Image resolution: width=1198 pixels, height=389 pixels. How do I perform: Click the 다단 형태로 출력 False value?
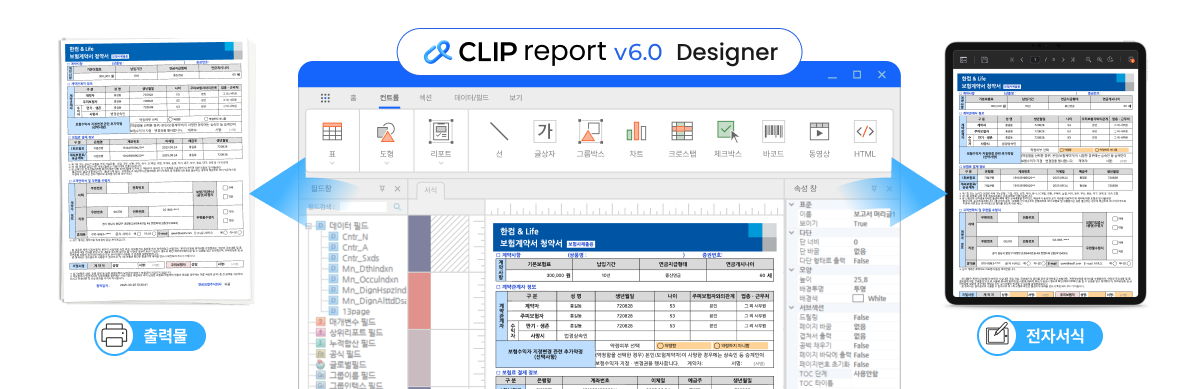click(861, 261)
